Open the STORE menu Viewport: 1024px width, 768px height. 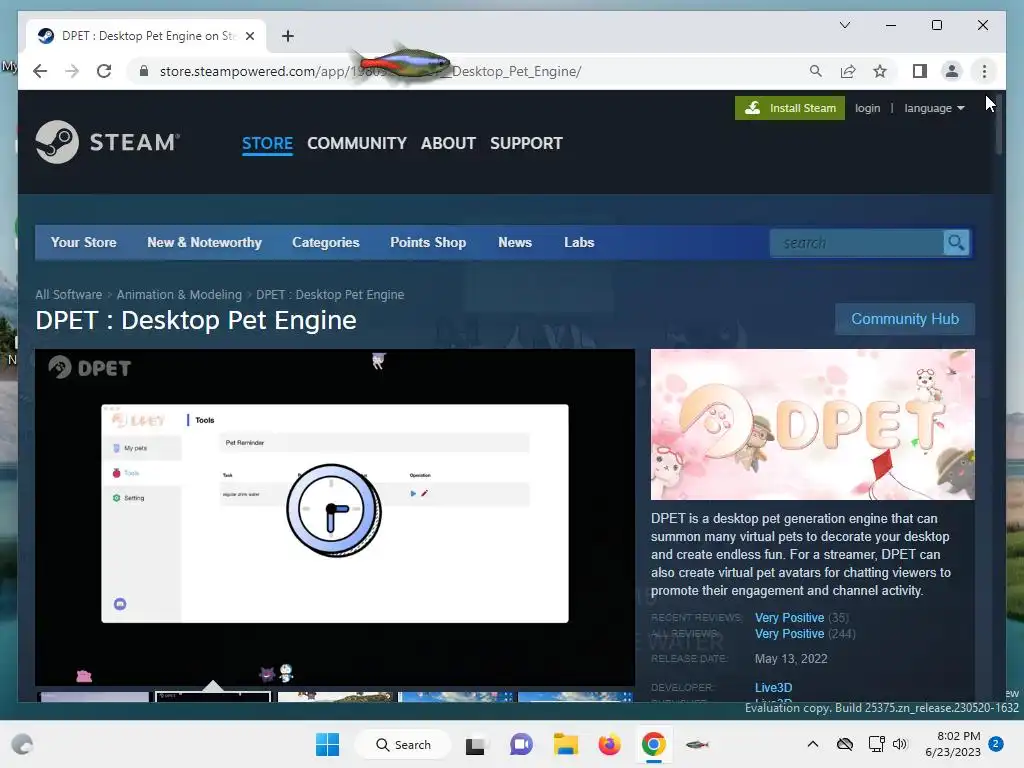click(267, 144)
